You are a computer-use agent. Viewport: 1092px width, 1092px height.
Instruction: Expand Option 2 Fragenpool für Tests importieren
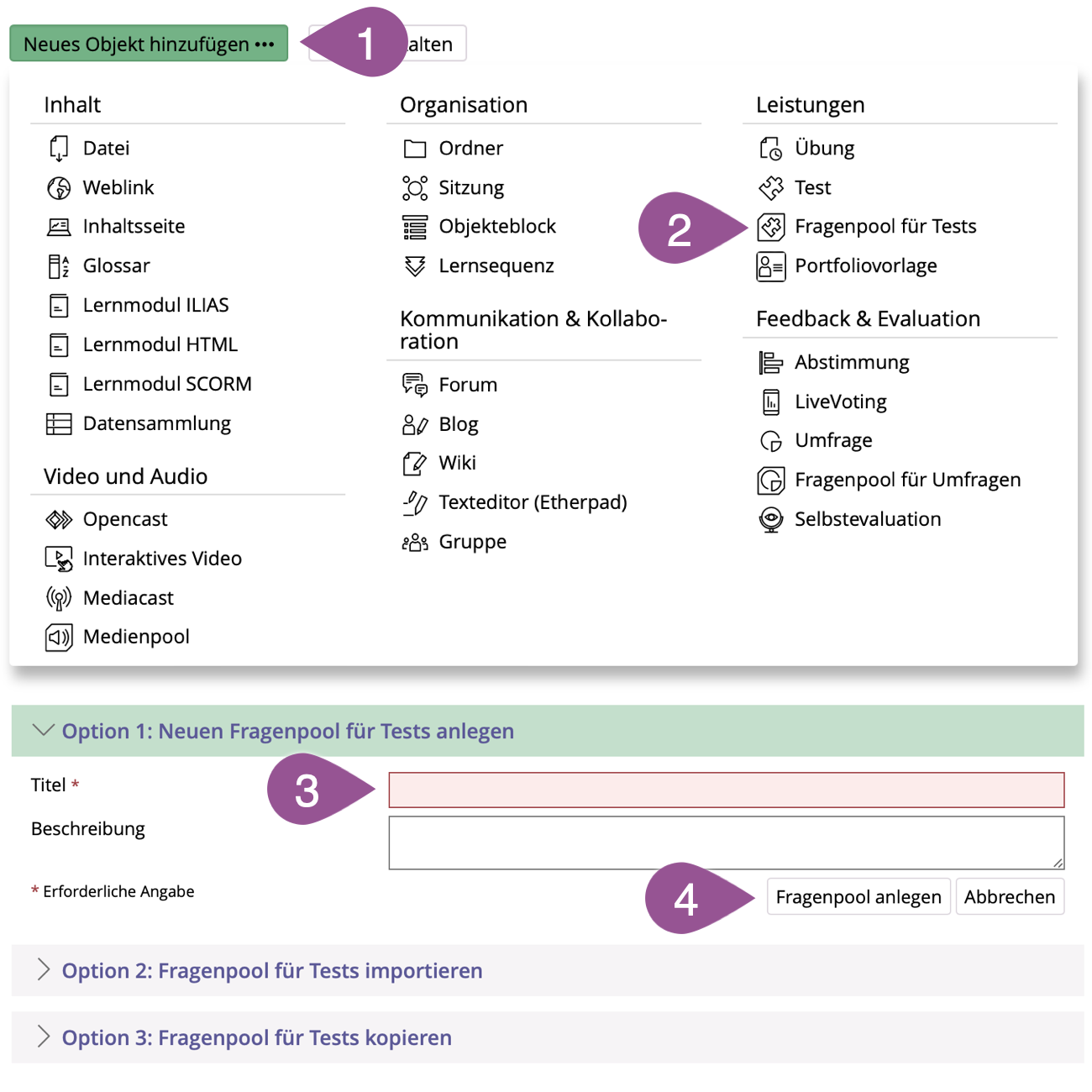tap(271, 970)
